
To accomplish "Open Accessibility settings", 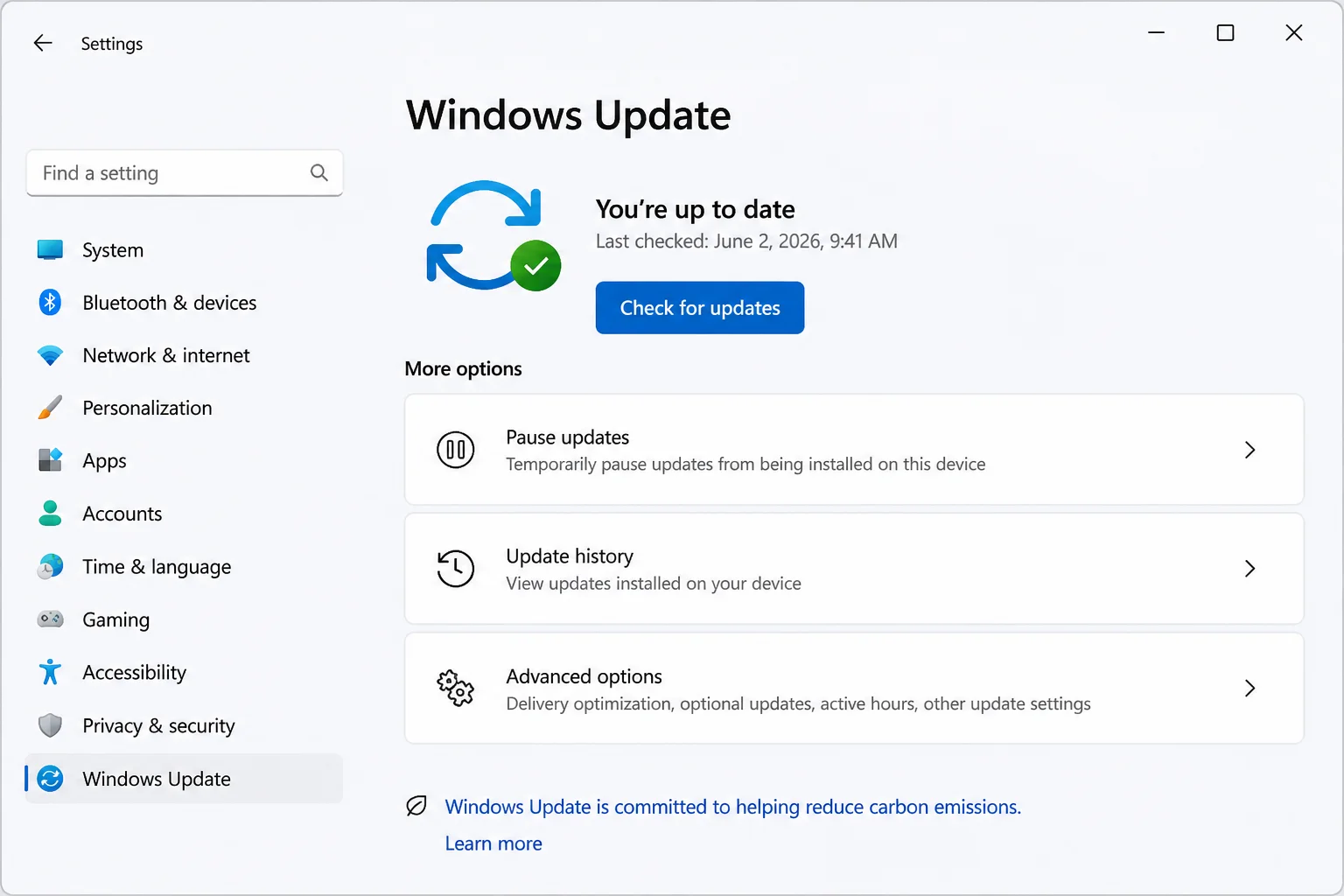I will (185, 672).
